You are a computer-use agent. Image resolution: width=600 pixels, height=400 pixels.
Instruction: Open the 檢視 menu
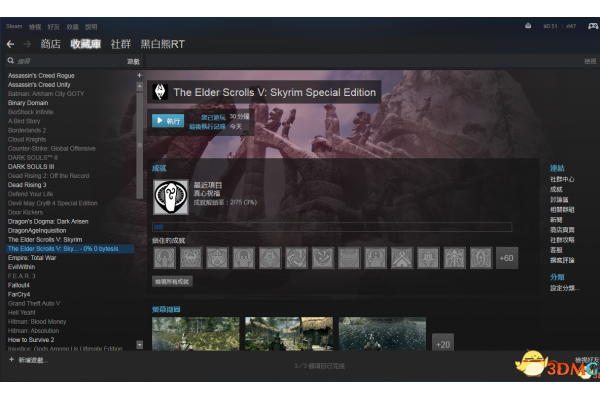click(35, 27)
